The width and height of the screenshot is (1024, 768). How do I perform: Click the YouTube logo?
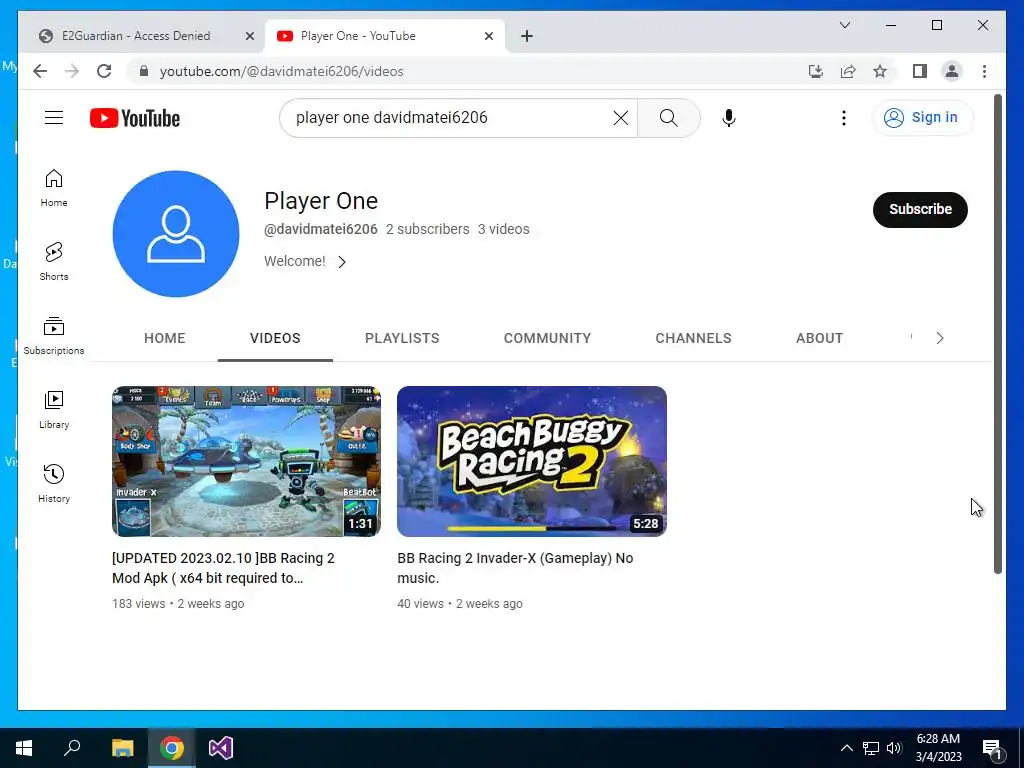point(135,118)
